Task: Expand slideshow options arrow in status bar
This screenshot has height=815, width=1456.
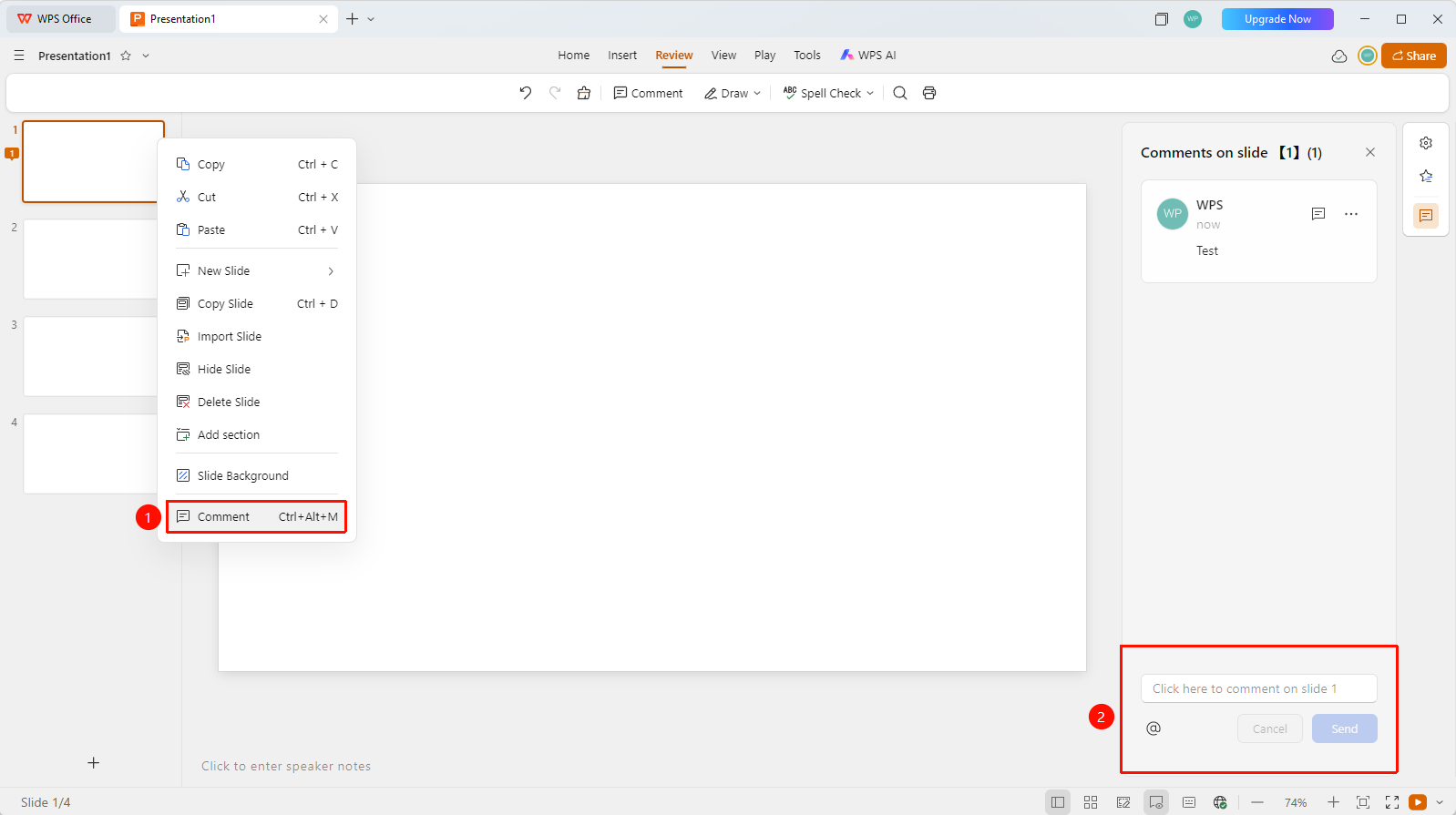Action: coord(1440,802)
